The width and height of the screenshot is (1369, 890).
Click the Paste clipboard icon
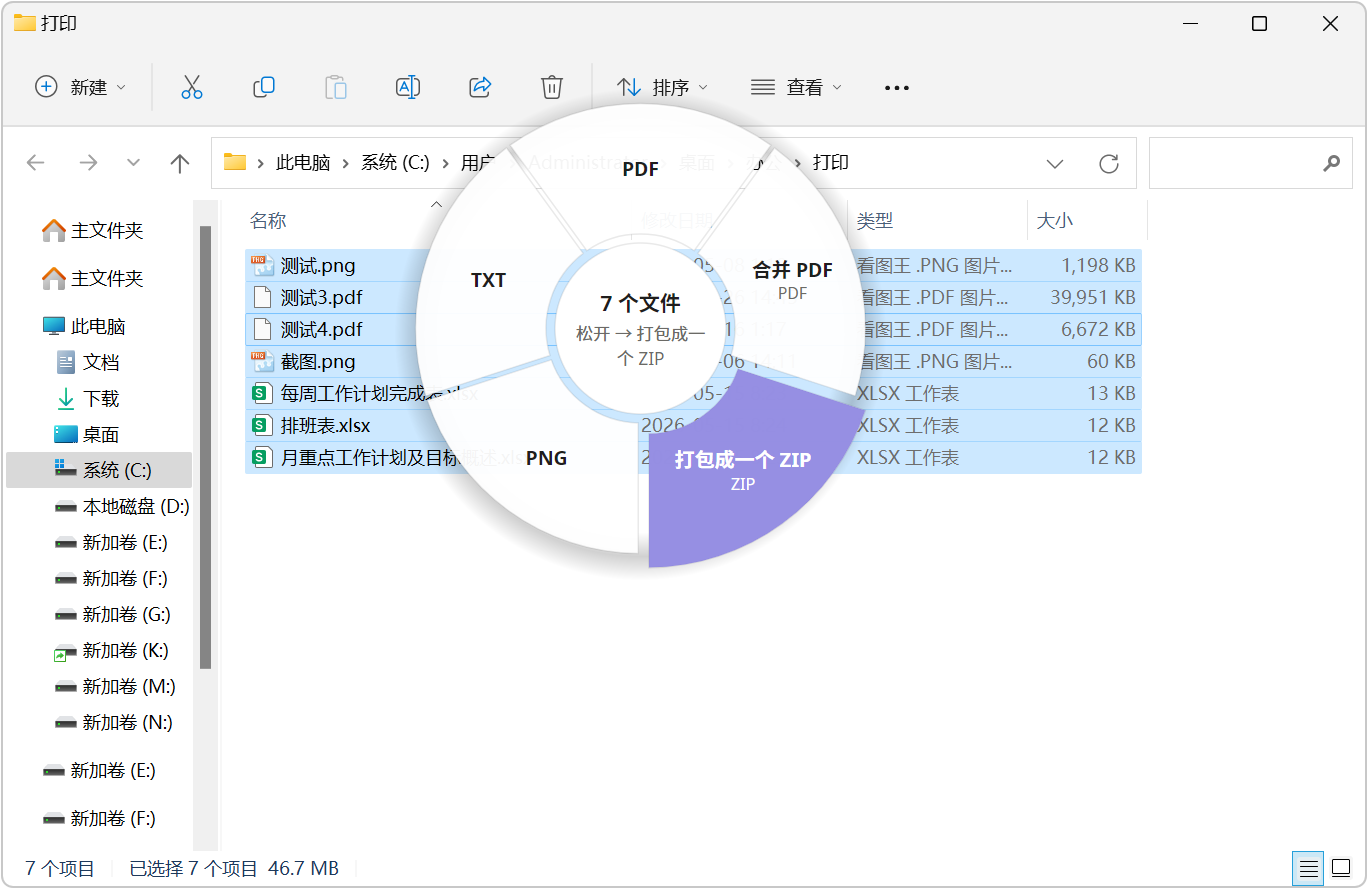[336, 87]
